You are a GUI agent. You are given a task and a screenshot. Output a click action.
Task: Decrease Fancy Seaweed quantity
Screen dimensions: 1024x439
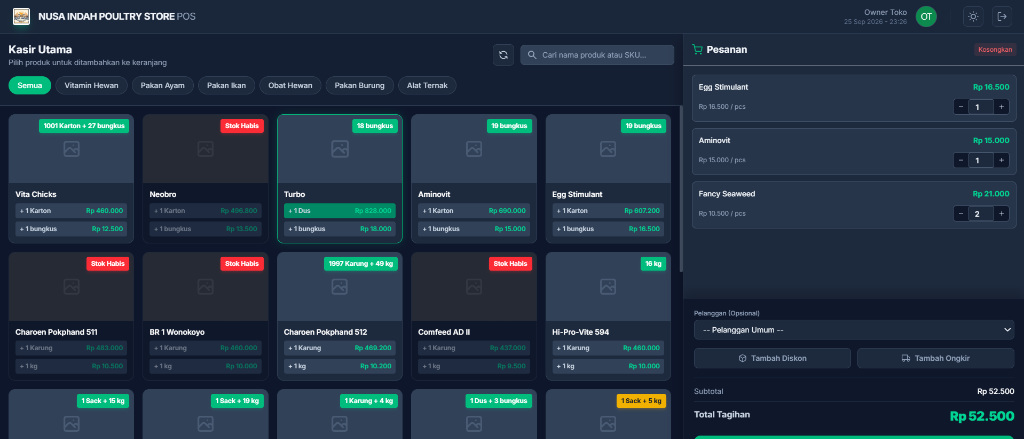point(961,214)
